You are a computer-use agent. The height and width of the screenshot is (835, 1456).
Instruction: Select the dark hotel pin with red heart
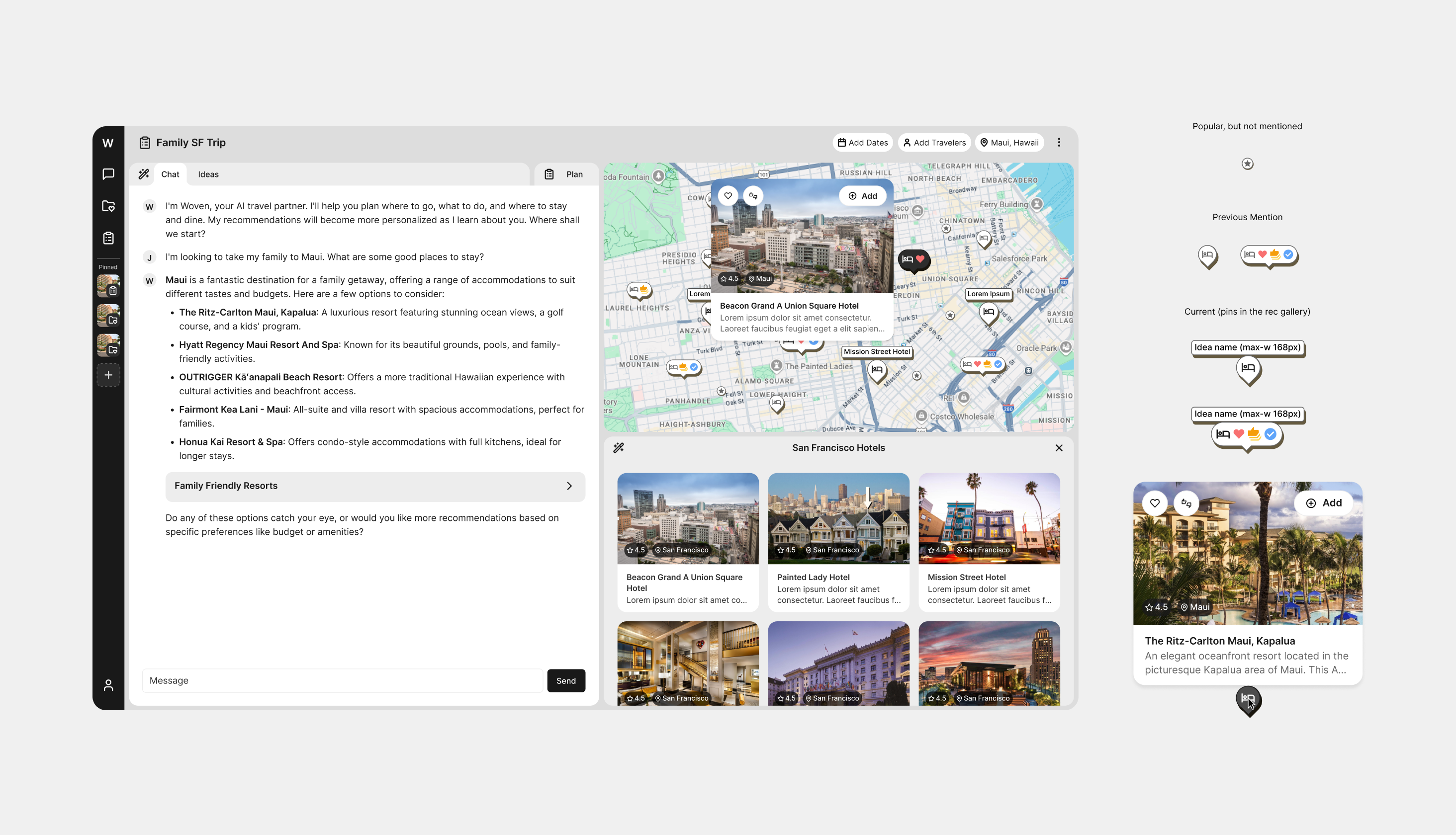914,260
